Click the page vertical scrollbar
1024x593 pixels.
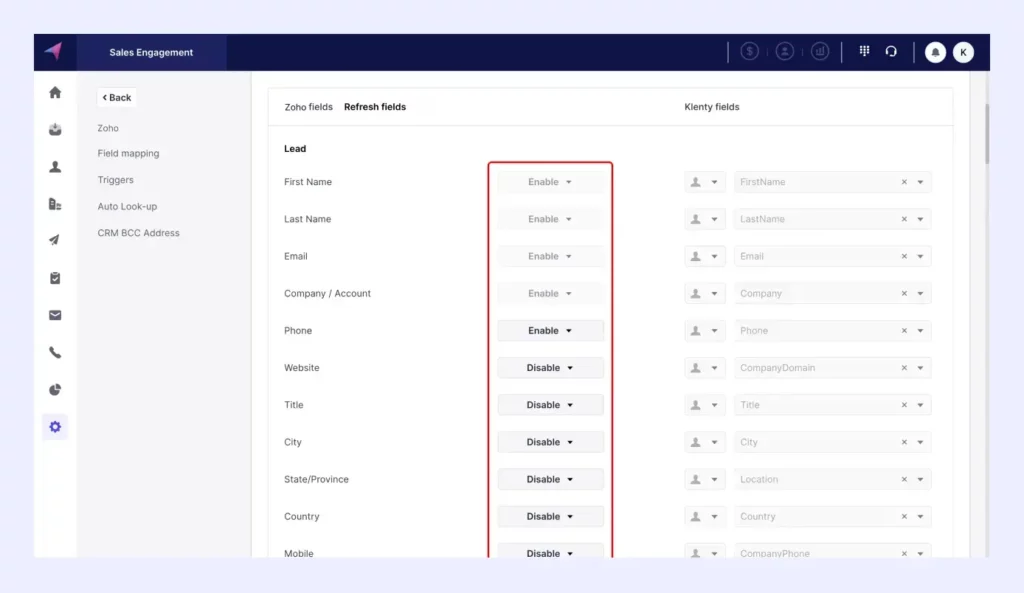pyautogui.click(x=987, y=134)
